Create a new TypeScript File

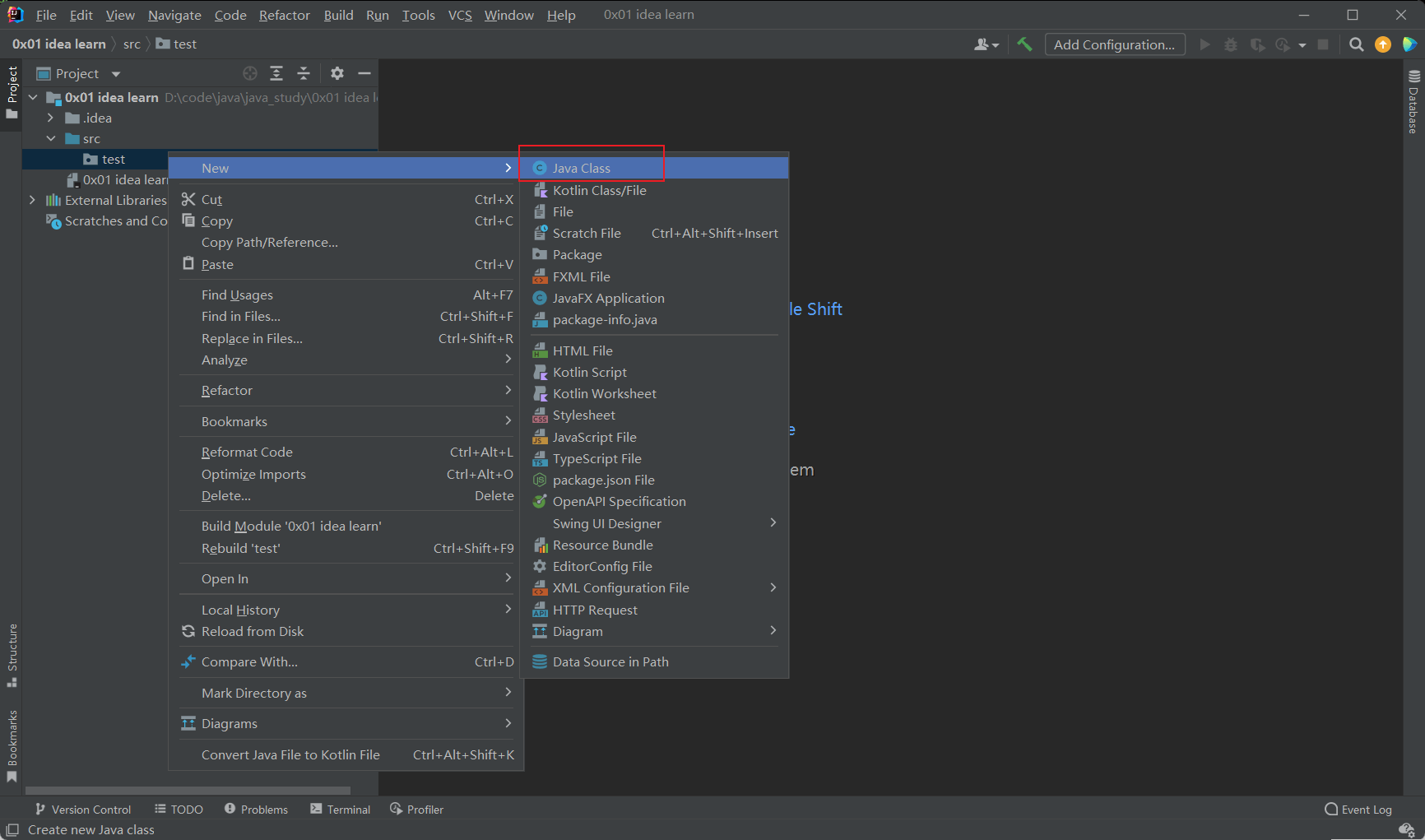[654, 458]
